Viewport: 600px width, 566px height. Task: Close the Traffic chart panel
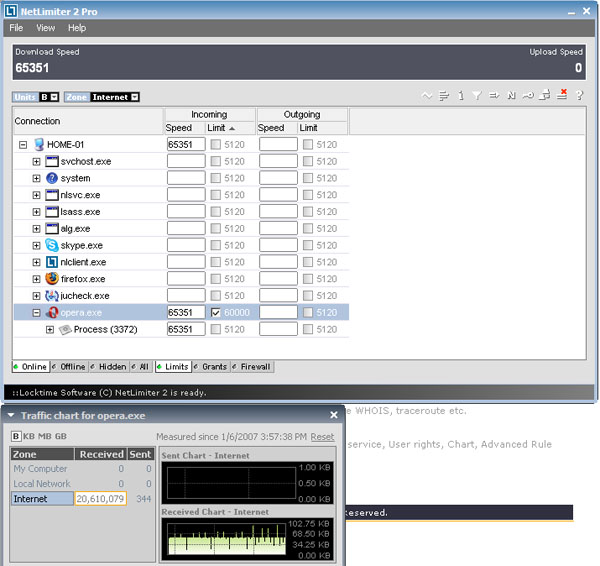(334, 415)
